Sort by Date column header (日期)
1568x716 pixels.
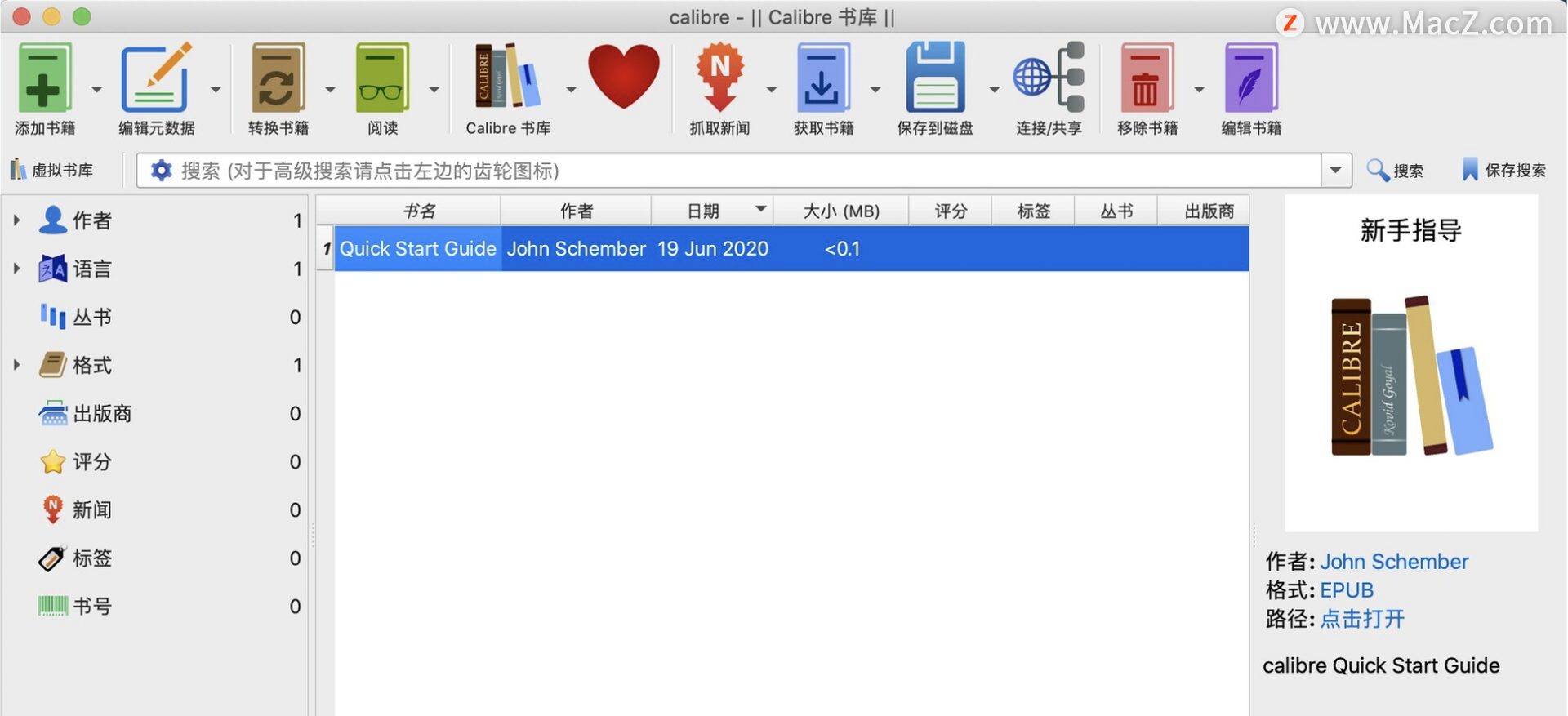(711, 211)
